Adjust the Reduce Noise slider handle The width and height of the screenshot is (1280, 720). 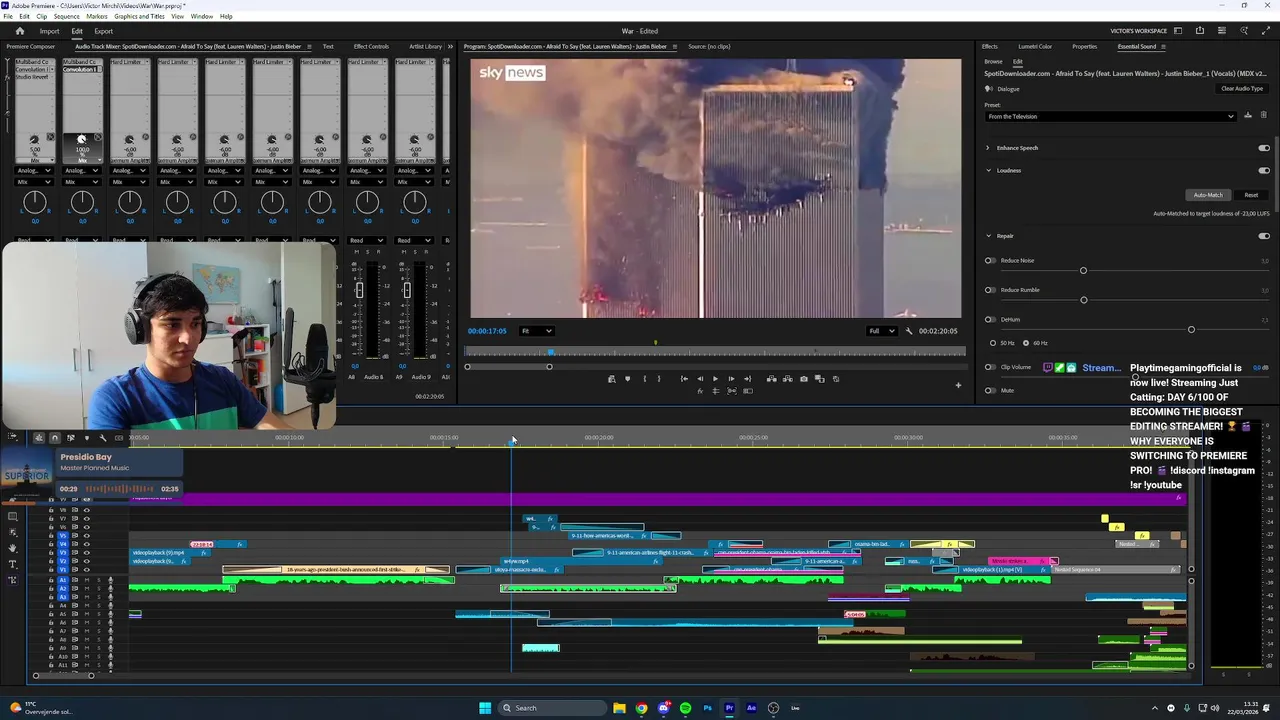coord(1083,271)
